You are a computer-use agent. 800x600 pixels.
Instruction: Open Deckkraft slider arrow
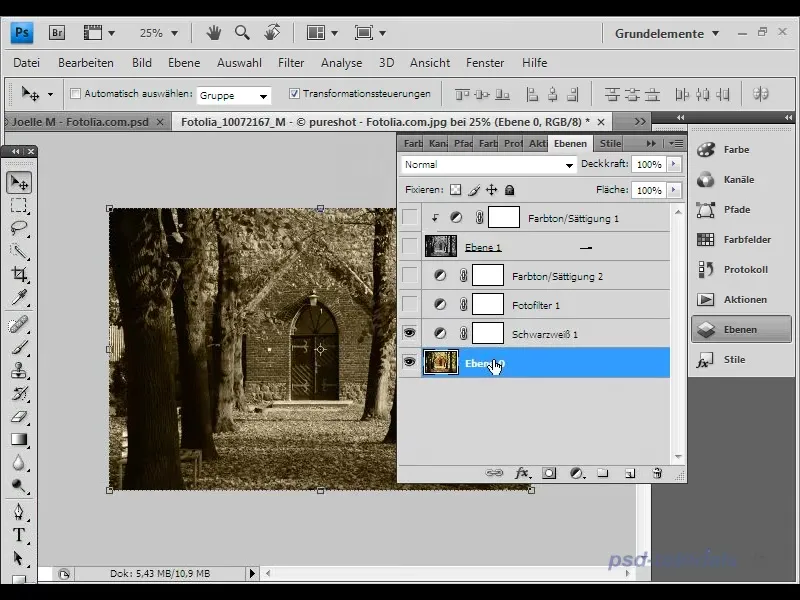click(673, 164)
